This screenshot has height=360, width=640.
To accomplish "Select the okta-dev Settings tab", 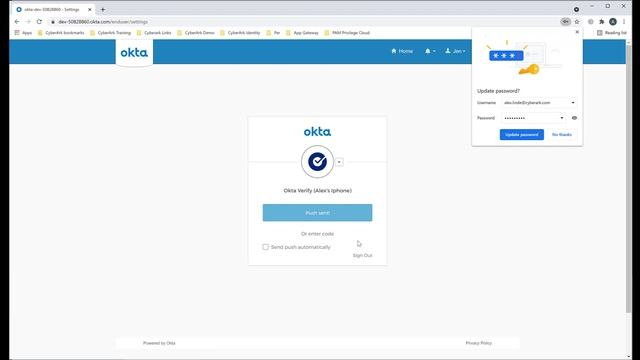I will [x=51, y=9].
